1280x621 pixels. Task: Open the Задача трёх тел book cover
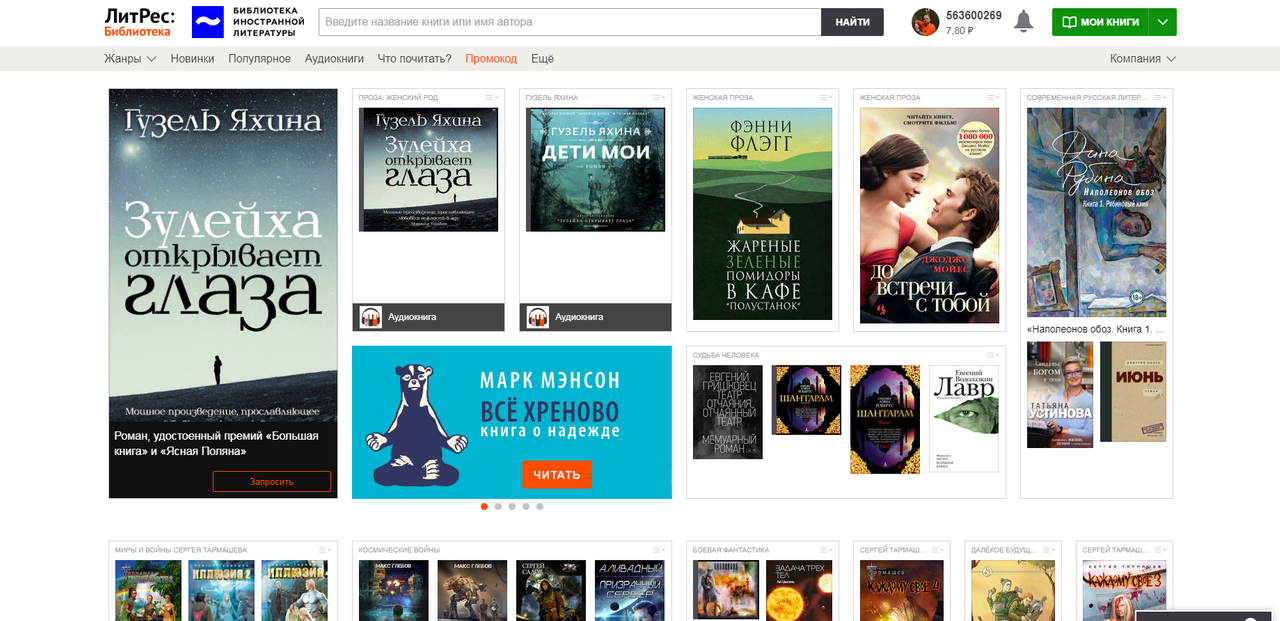coord(799,590)
